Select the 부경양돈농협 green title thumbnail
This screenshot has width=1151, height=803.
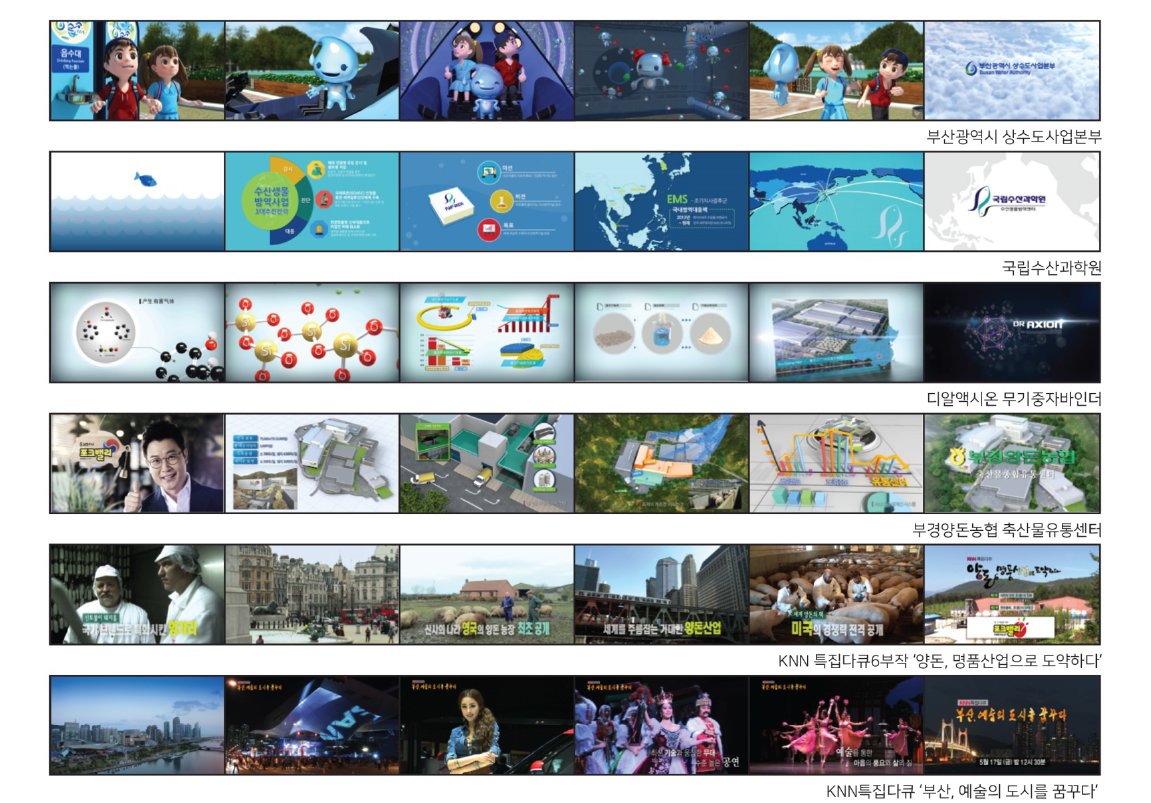click(x=1012, y=463)
